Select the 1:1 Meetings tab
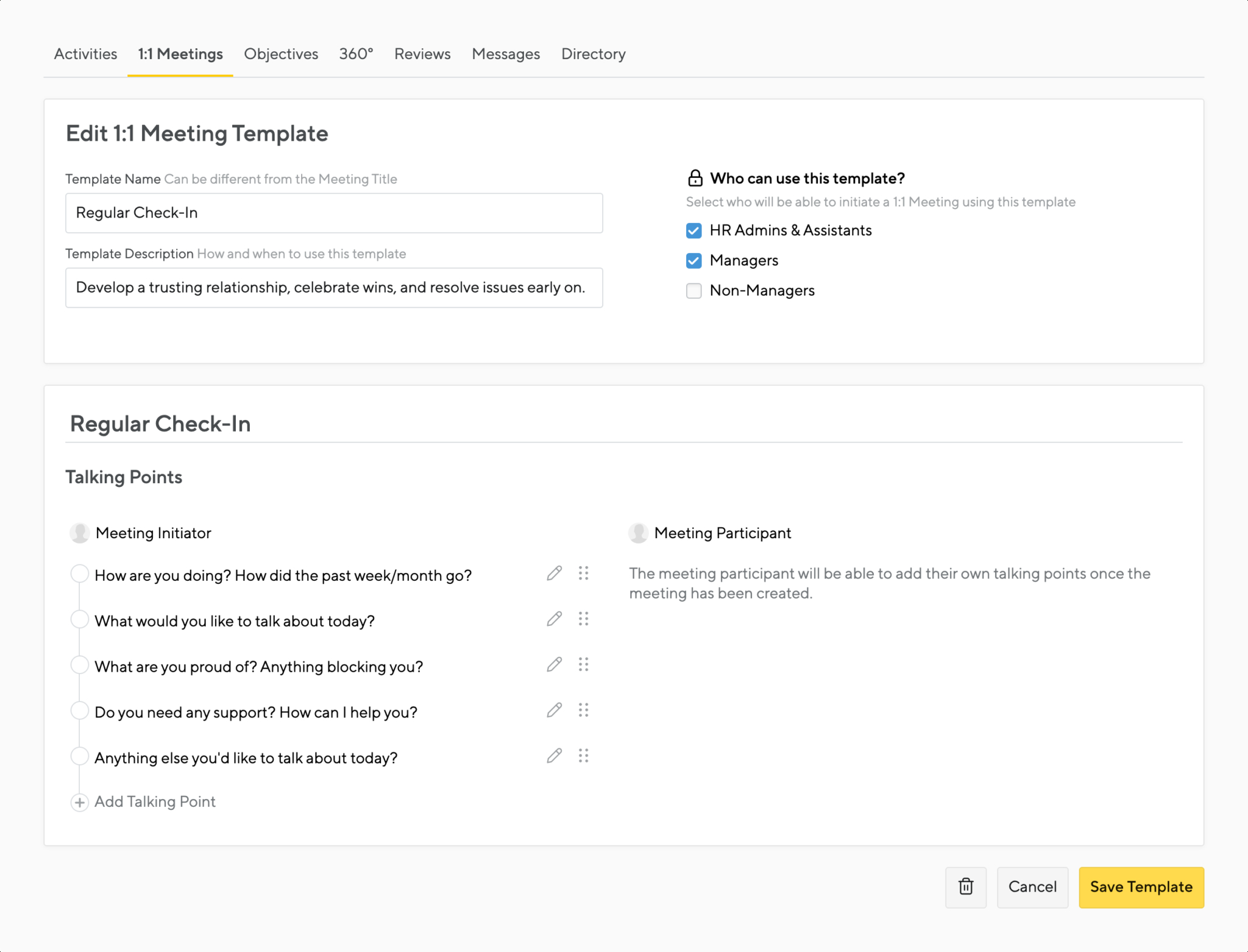Viewport: 1248px width, 952px height. [180, 54]
